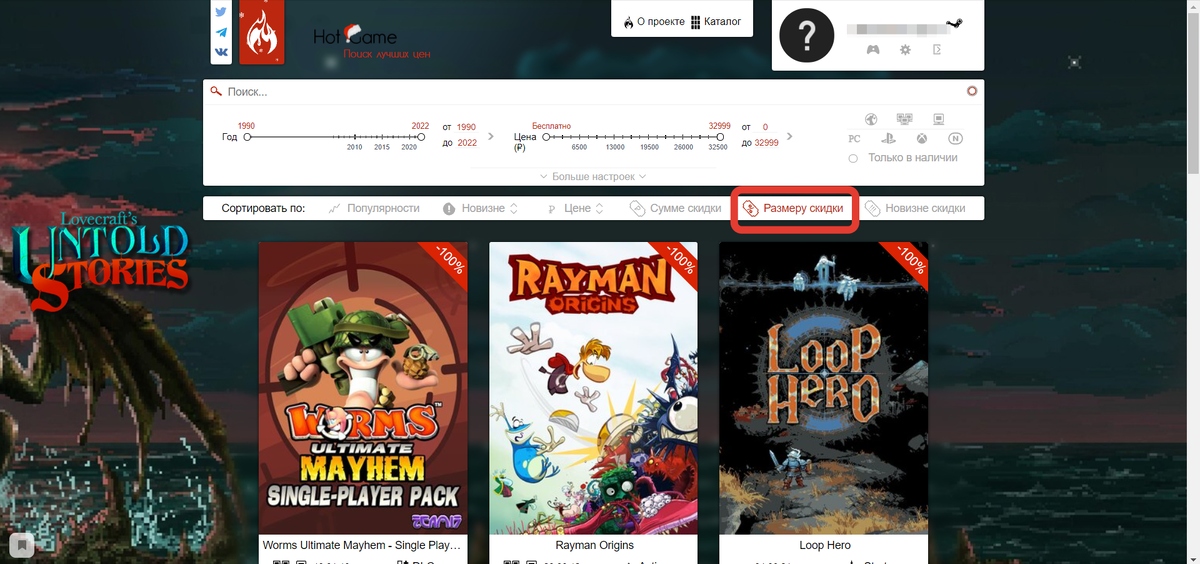Click the bookmark icon at bottom left
Image resolution: width=1200 pixels, height=564 pixels.
click(x=22, y=545)
